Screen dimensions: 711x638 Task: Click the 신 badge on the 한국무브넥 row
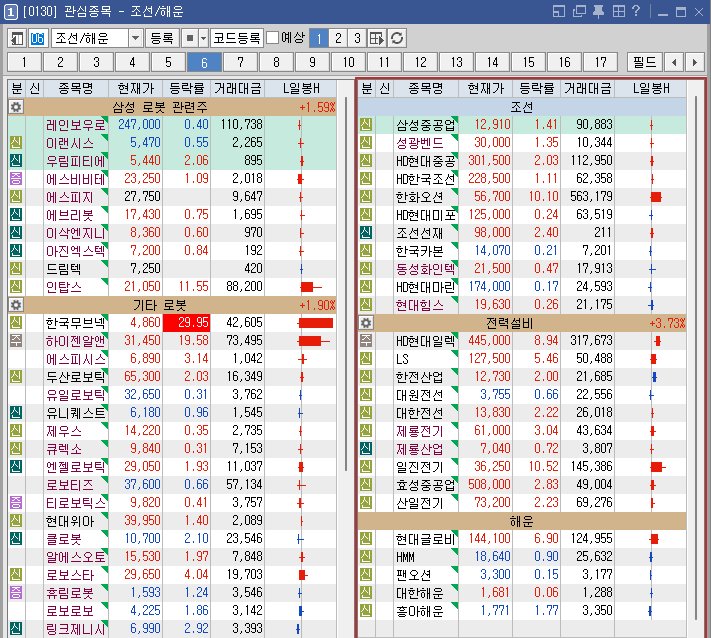[16, 322]
